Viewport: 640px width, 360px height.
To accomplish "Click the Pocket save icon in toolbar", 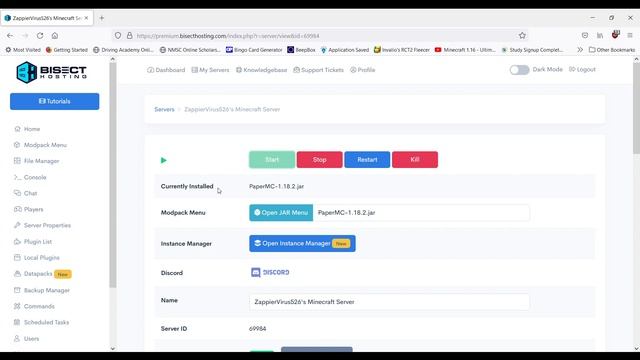I will 585,36.
